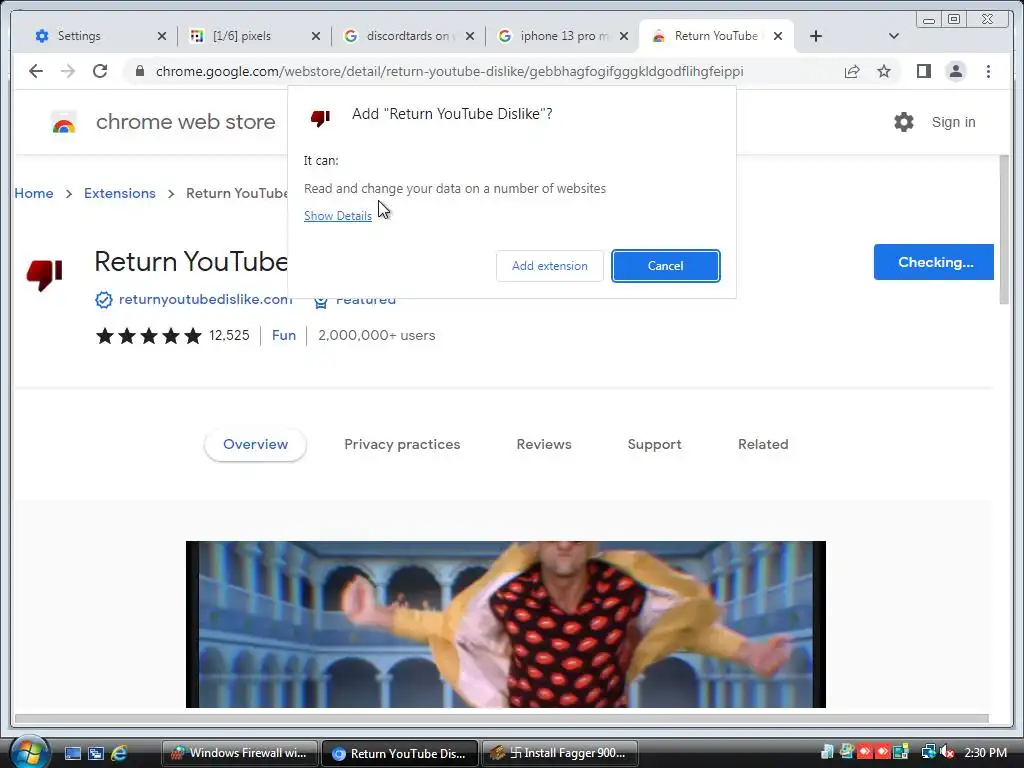The image size is (1024, 768).
Task: Close the Return YouTube tab
Action: point(778,37)
